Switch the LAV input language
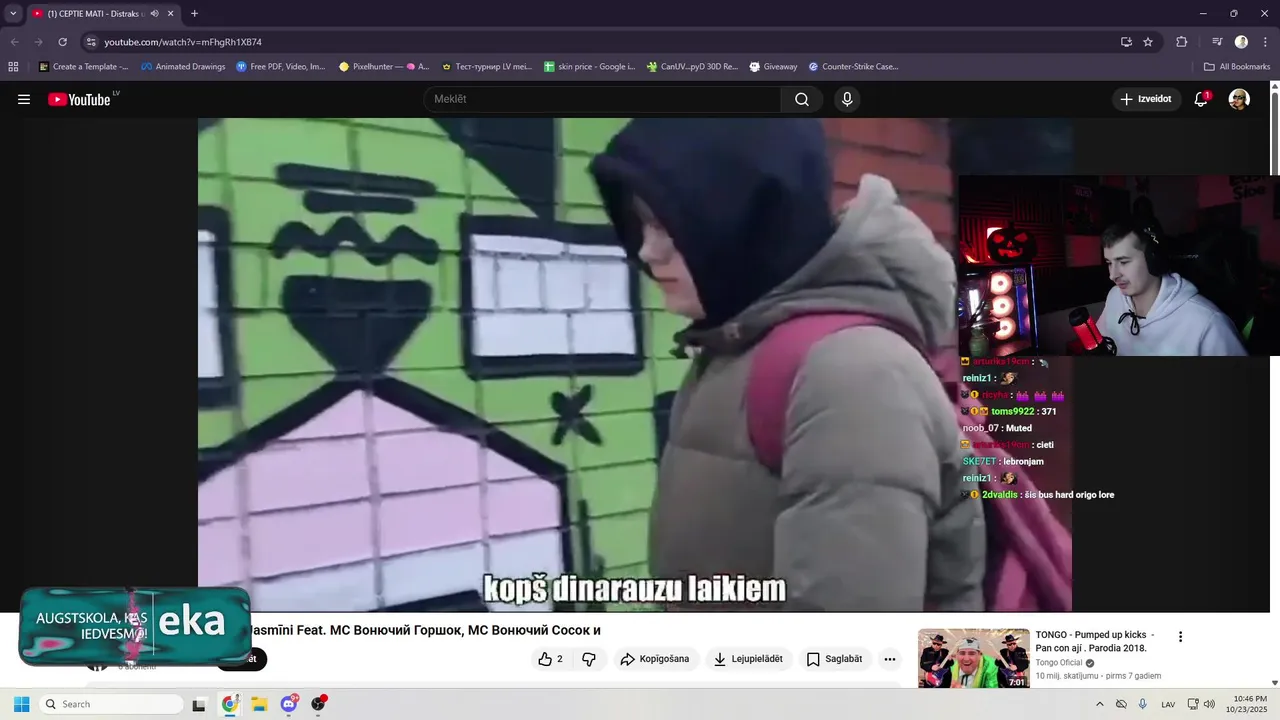This screenshot has width=1280, height=720. (x=1168, y=704)
